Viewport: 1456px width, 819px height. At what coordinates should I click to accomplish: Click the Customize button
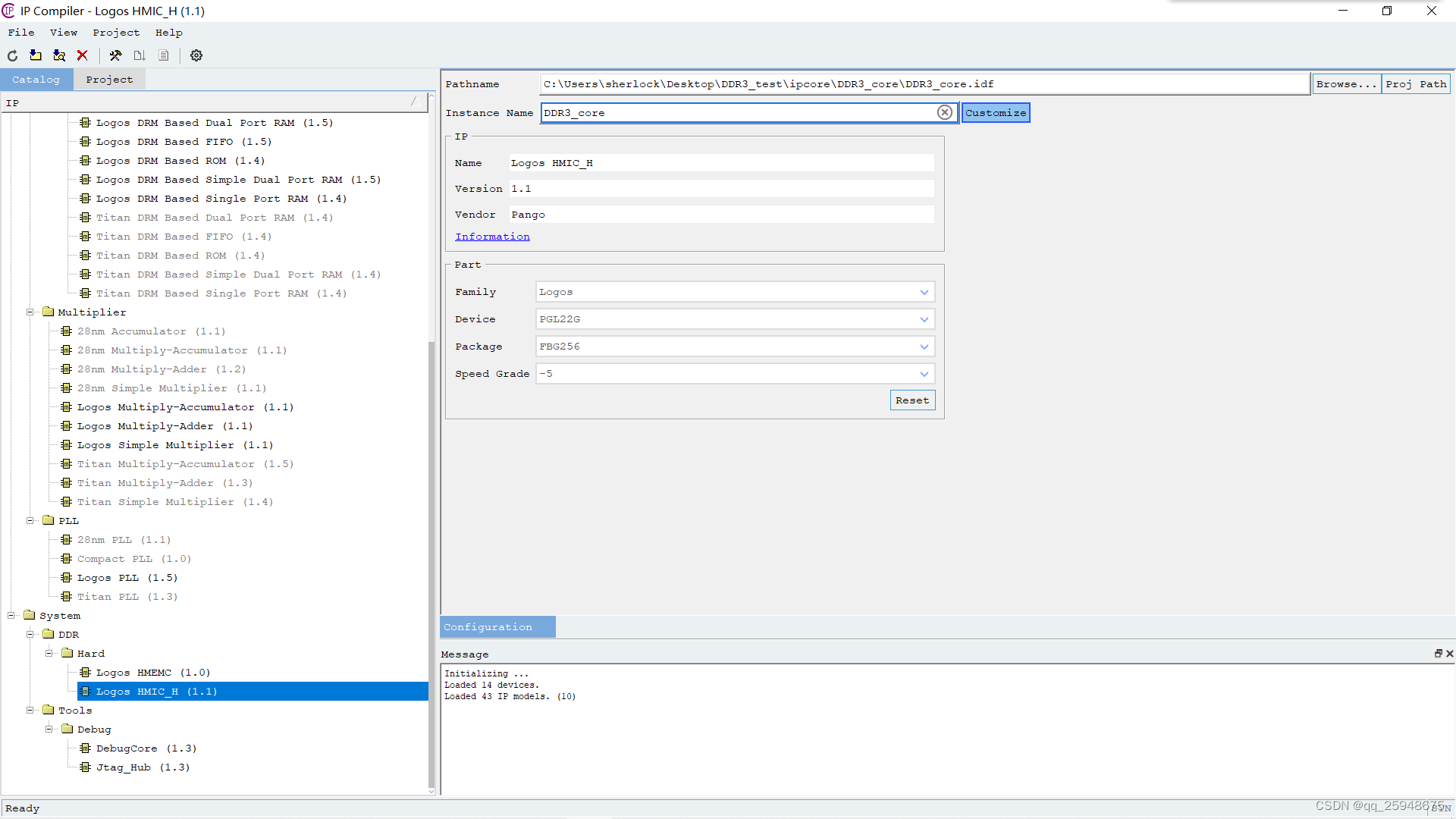tap(995, 113)
